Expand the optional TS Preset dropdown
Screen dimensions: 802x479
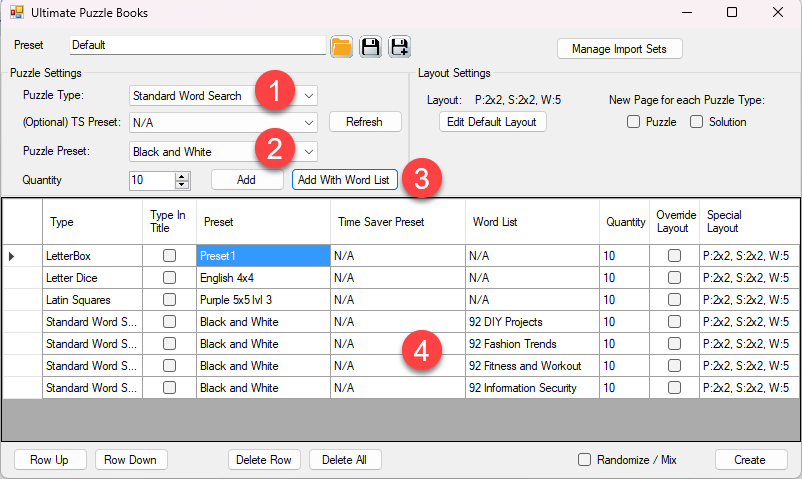click(309, 122)
